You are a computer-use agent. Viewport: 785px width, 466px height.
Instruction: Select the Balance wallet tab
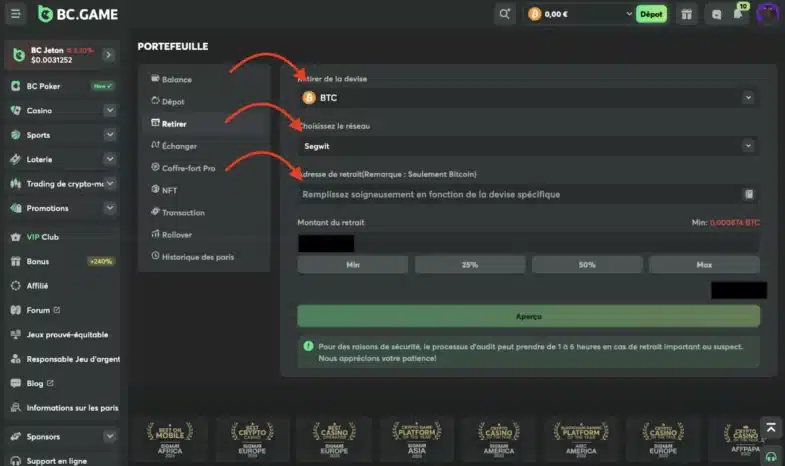tap(204, 79)
